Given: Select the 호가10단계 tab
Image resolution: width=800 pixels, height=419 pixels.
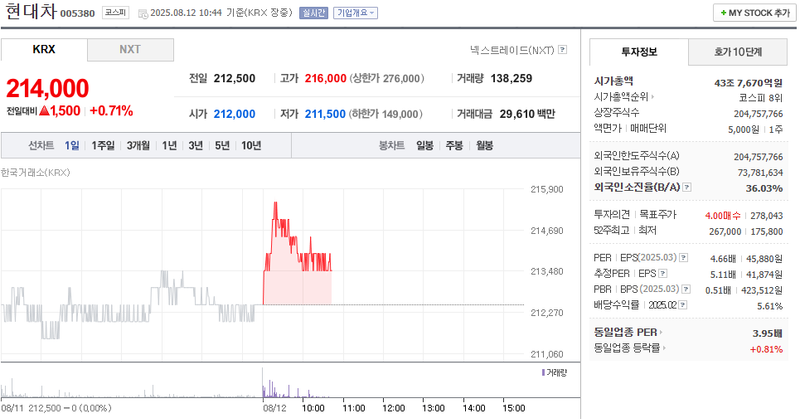Looking at the screenshot, I should (738, 52).
